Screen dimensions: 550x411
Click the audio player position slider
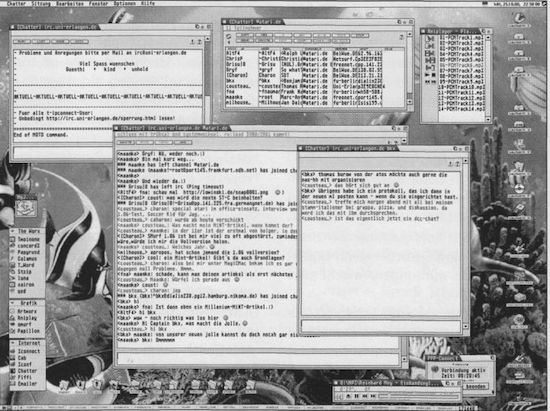[419, 396]
